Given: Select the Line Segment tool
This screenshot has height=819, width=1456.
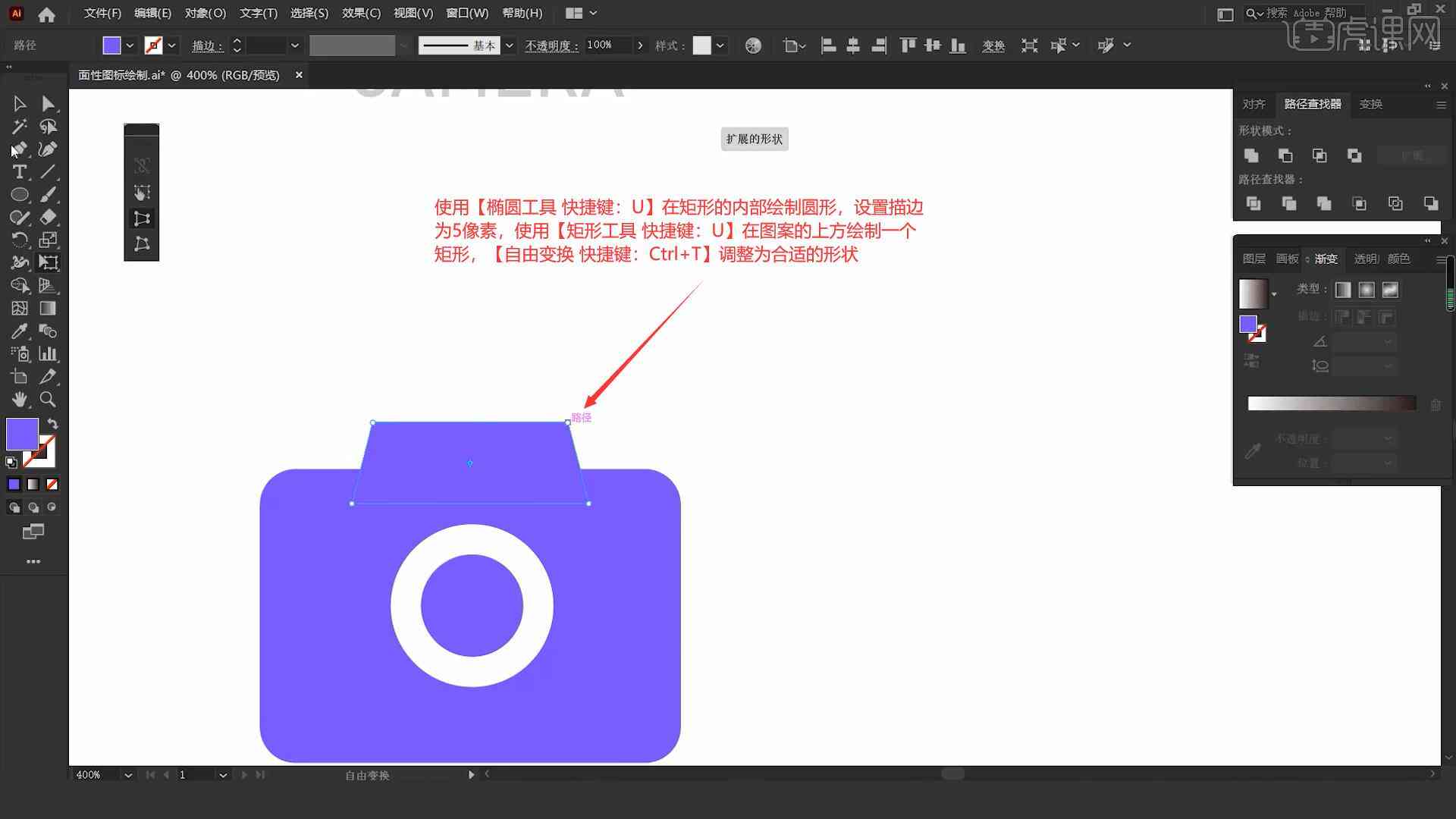Looking at the screenshot, I should click(x=48, y=171).
